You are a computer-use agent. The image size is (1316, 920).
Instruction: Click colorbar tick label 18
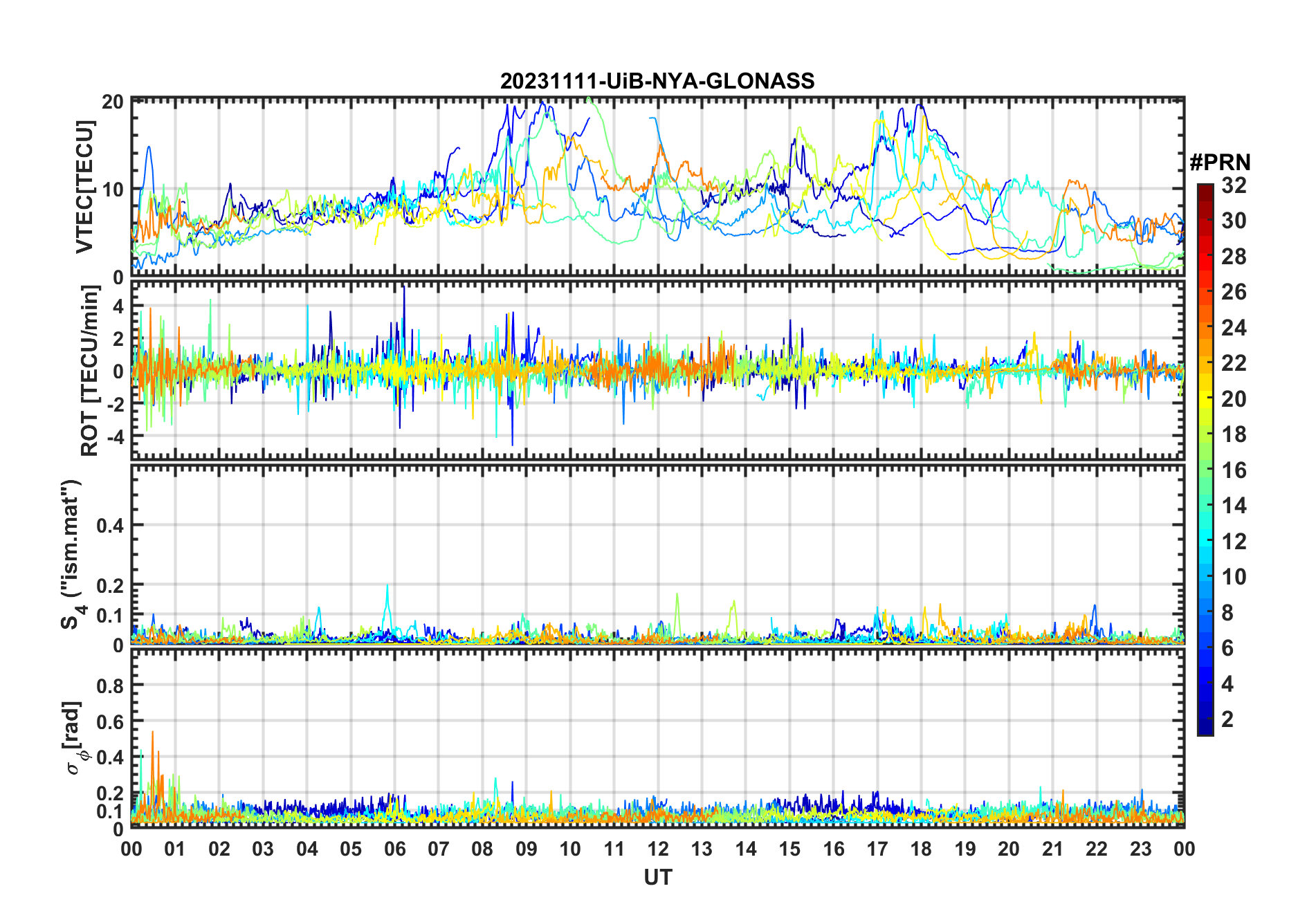pos(1234,434)
